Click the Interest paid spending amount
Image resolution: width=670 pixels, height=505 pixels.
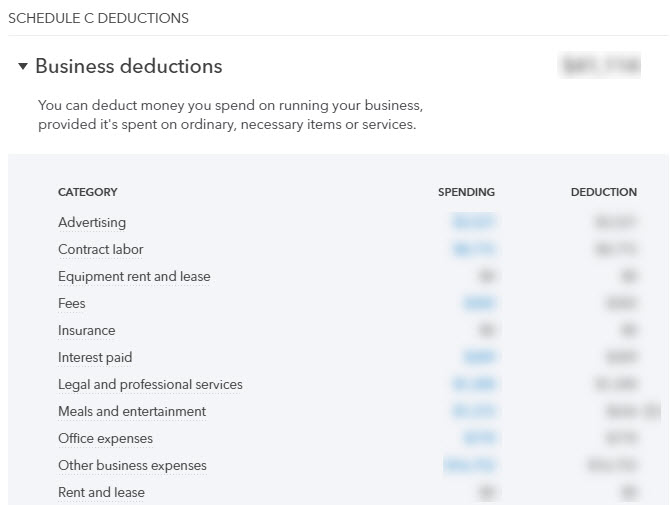479,357
